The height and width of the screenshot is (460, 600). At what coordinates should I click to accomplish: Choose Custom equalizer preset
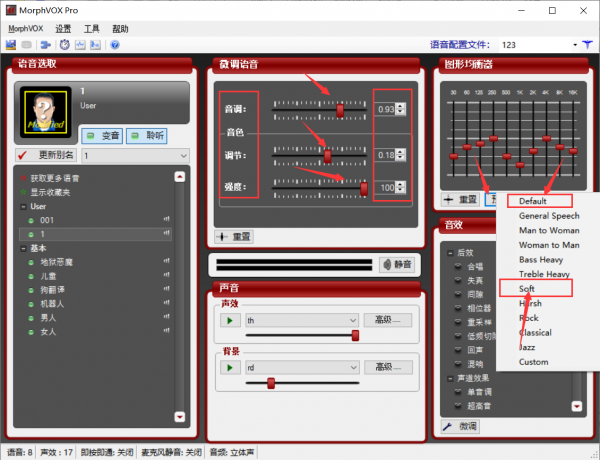point(533,362)
